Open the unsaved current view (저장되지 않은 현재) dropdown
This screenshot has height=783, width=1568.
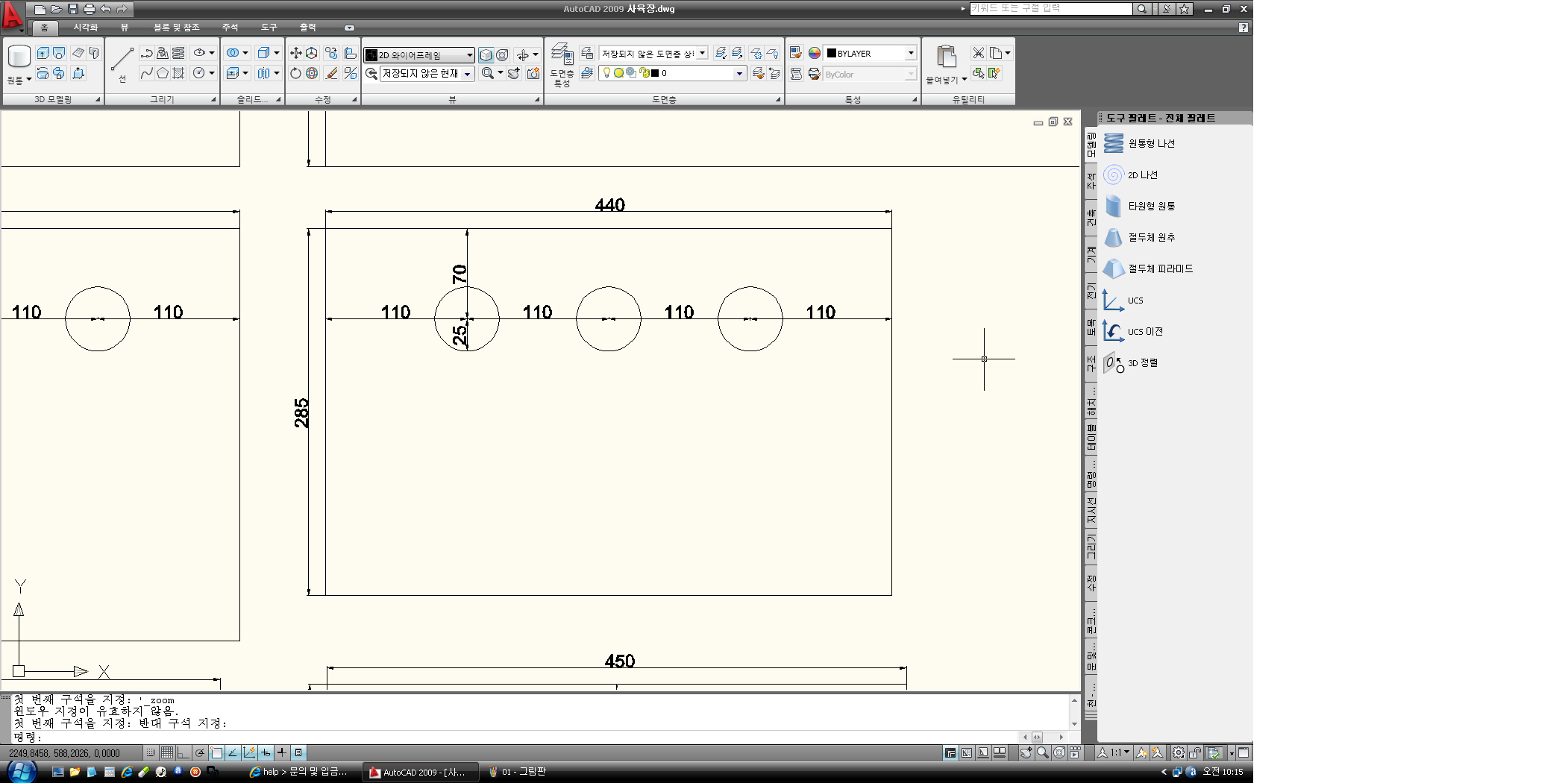pyautogui.click(x=427, y=73)
